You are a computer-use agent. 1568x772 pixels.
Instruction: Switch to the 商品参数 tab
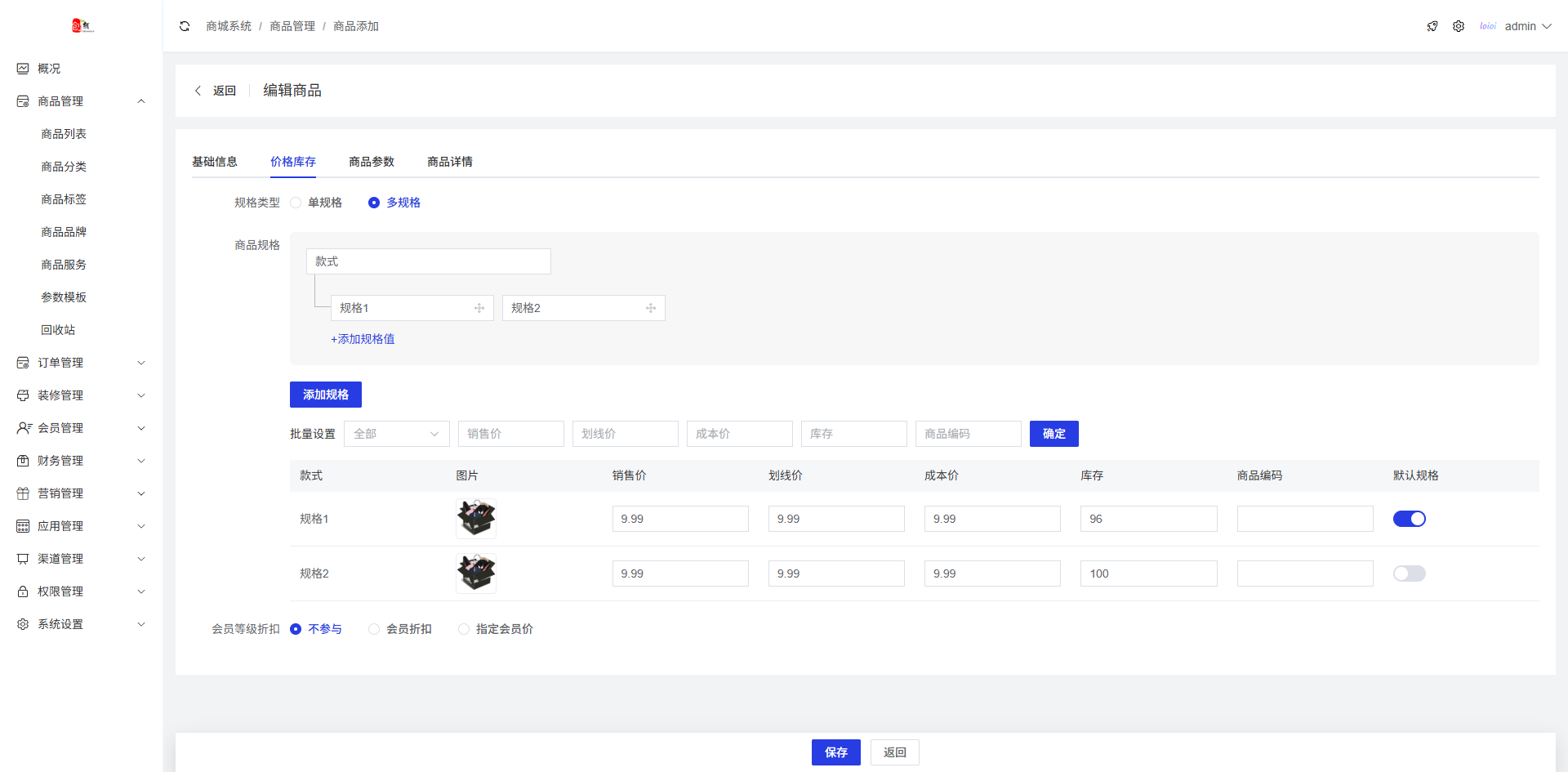(372, 162)
